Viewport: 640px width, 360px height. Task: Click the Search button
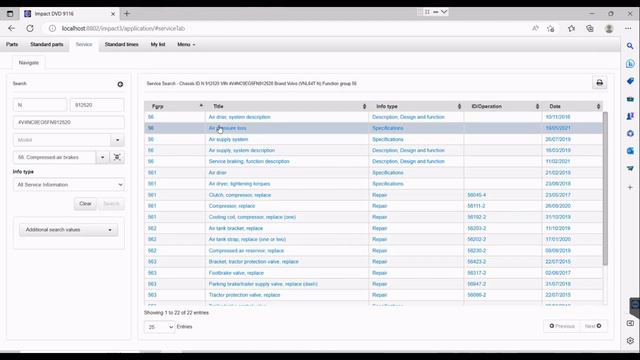[x=111, y=204]
